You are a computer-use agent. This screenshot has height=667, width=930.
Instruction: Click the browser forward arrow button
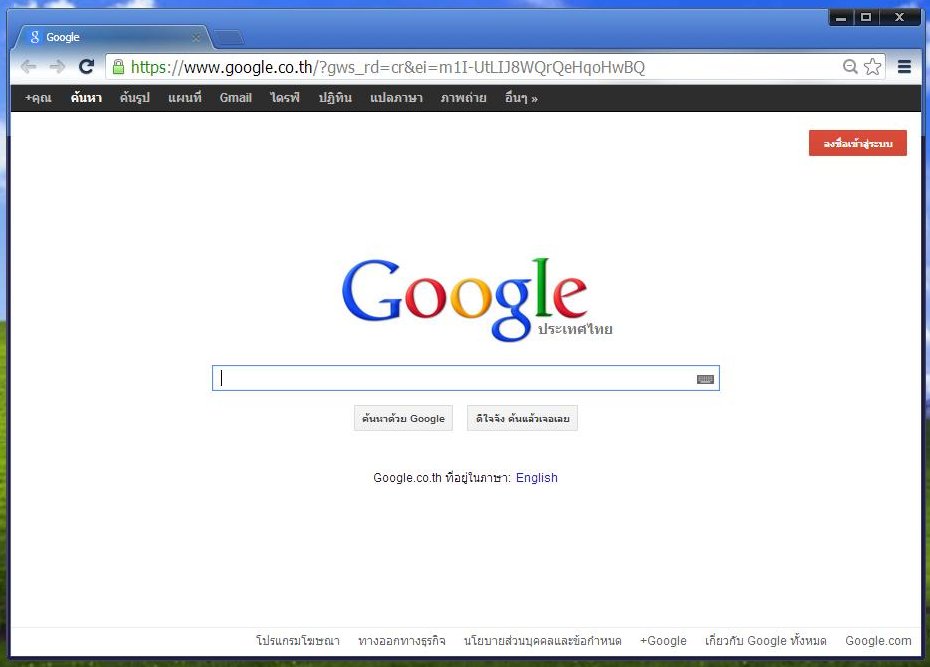pyautogui.click(x=57, y=67)
